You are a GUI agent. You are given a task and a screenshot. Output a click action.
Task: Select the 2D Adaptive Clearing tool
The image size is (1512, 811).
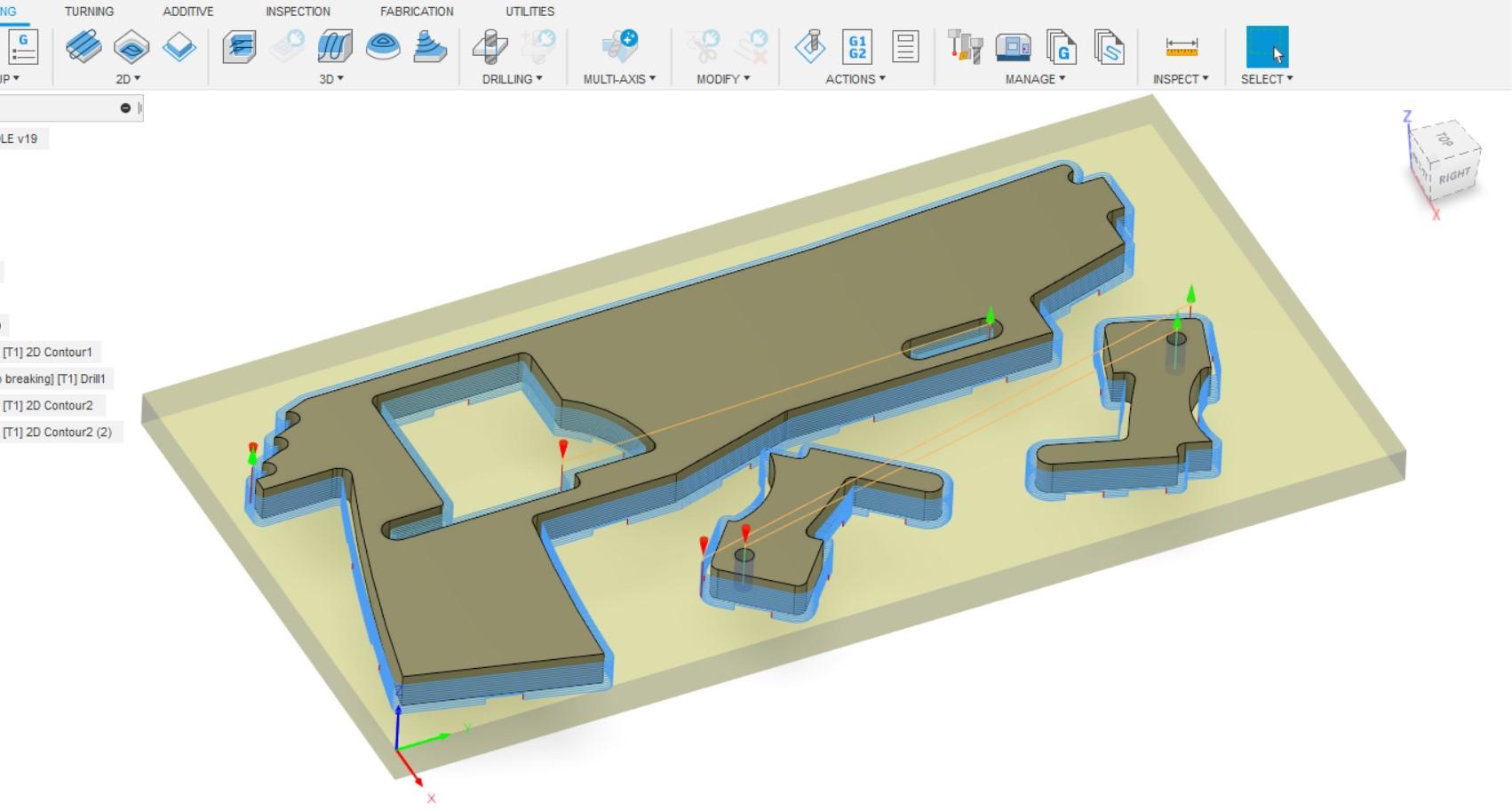coord(84,46)
